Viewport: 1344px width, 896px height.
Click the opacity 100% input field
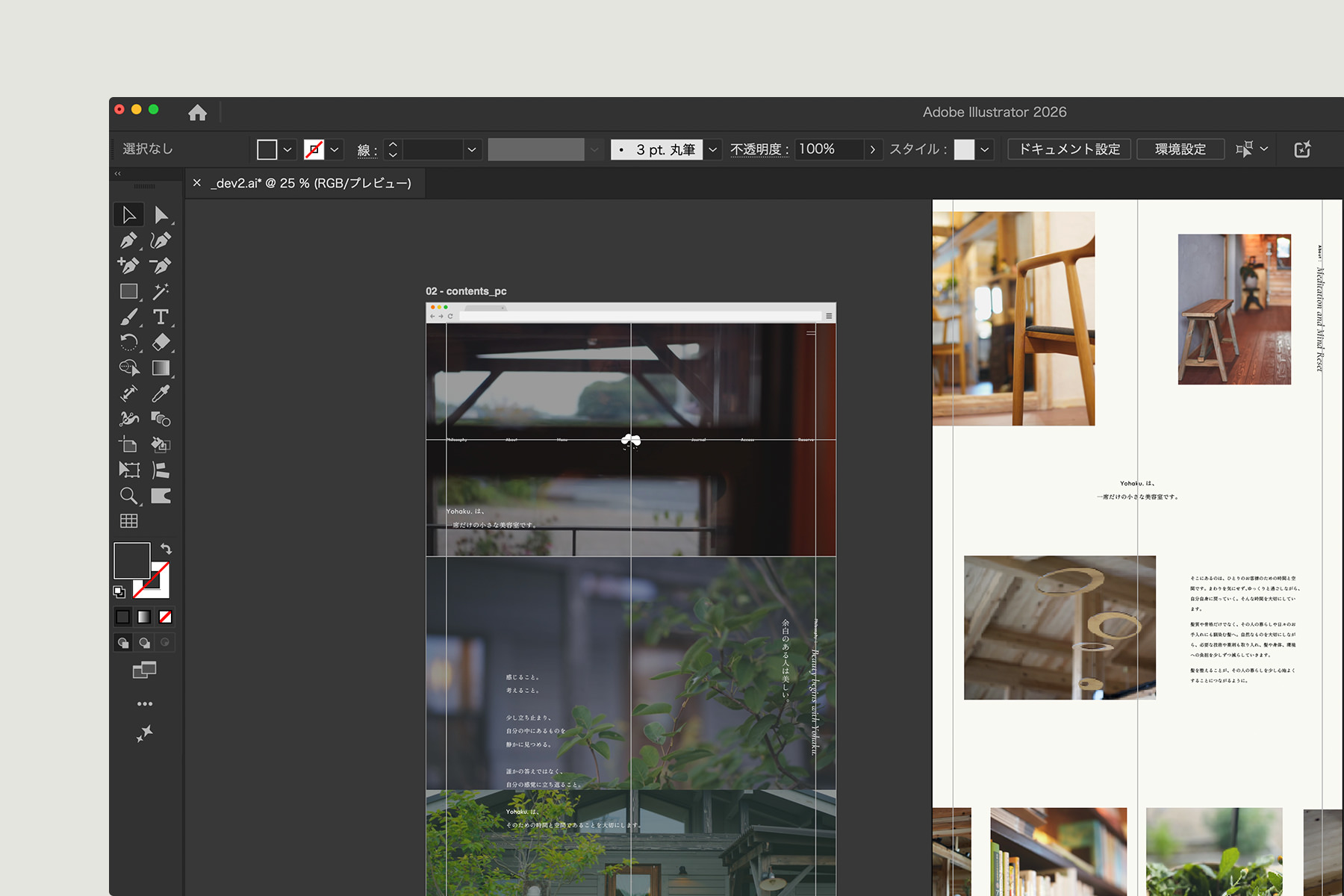[x=830, y=149]
